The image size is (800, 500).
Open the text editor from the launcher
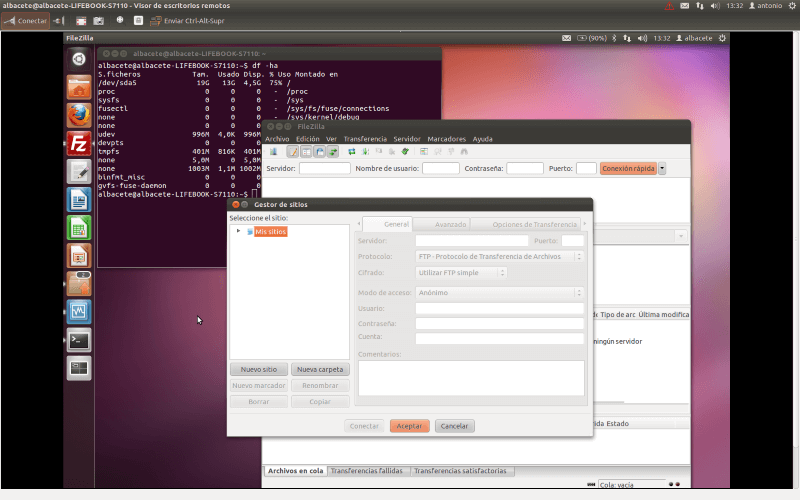[79, 172]
